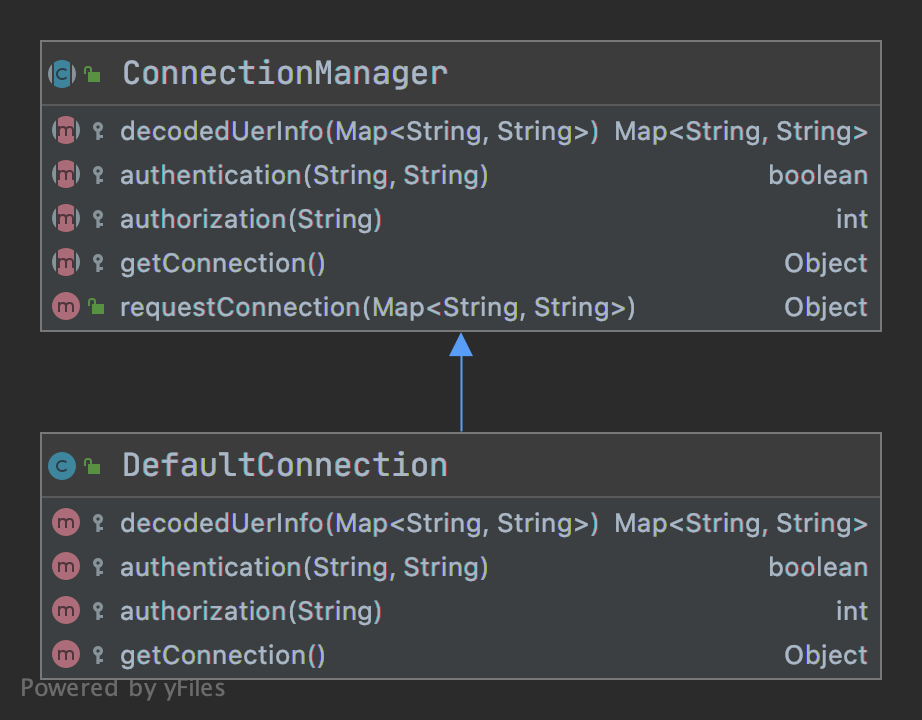The width and height of the screenshot is (922, 720).
Task: Click the public lock icon next to DefaultConnection
Action: (x=92, y=466)
